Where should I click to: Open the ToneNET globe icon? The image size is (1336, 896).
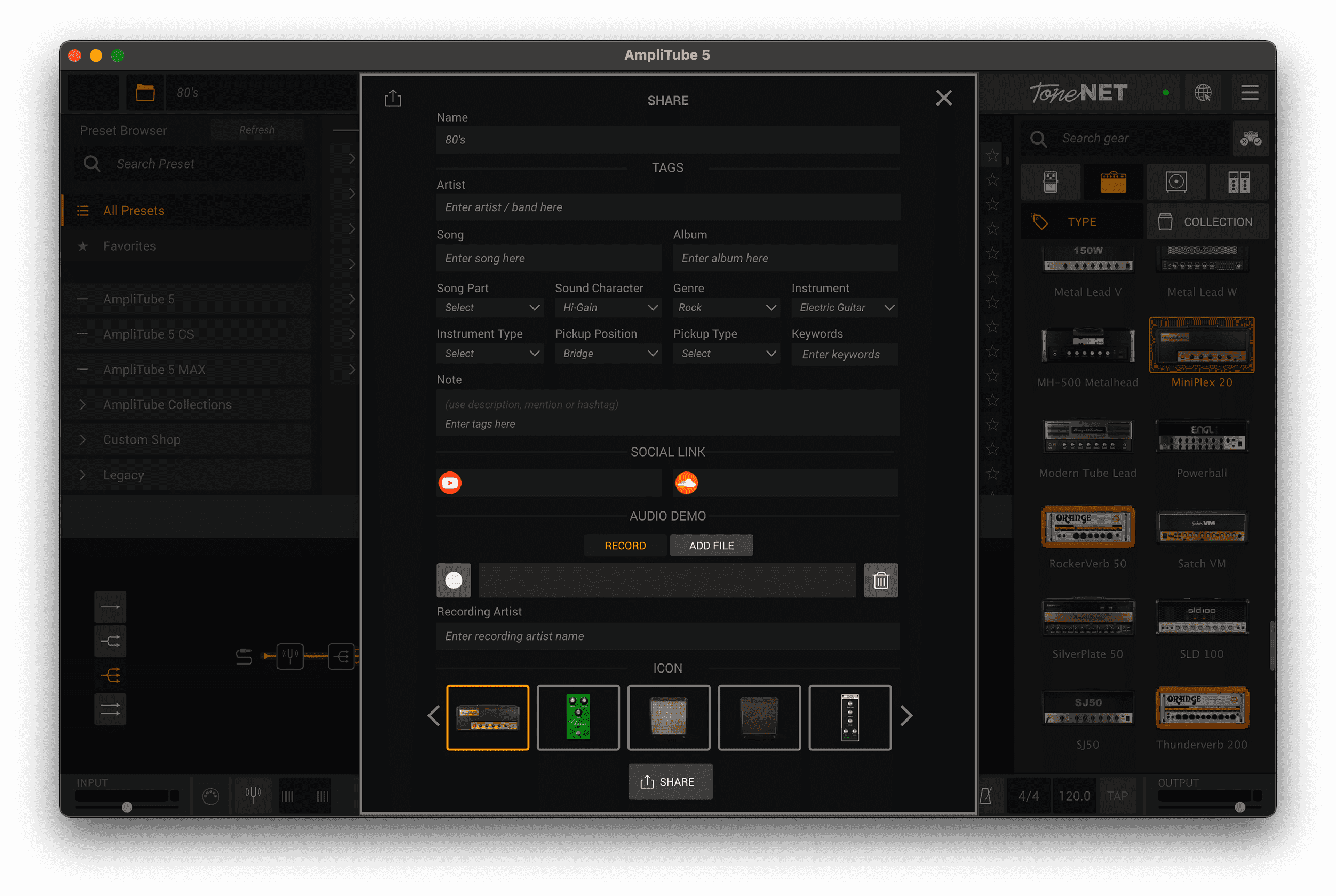point(1202,93)
